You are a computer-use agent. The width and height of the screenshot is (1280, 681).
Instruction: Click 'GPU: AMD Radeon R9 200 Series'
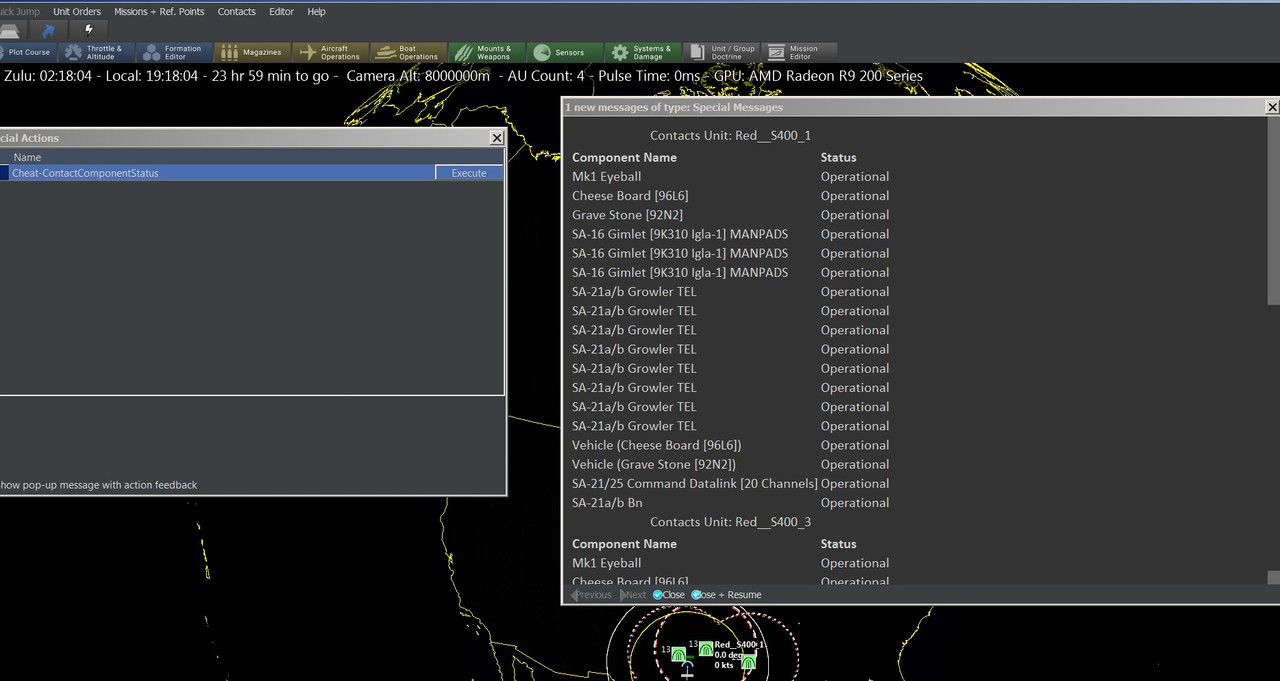point(819,76)
